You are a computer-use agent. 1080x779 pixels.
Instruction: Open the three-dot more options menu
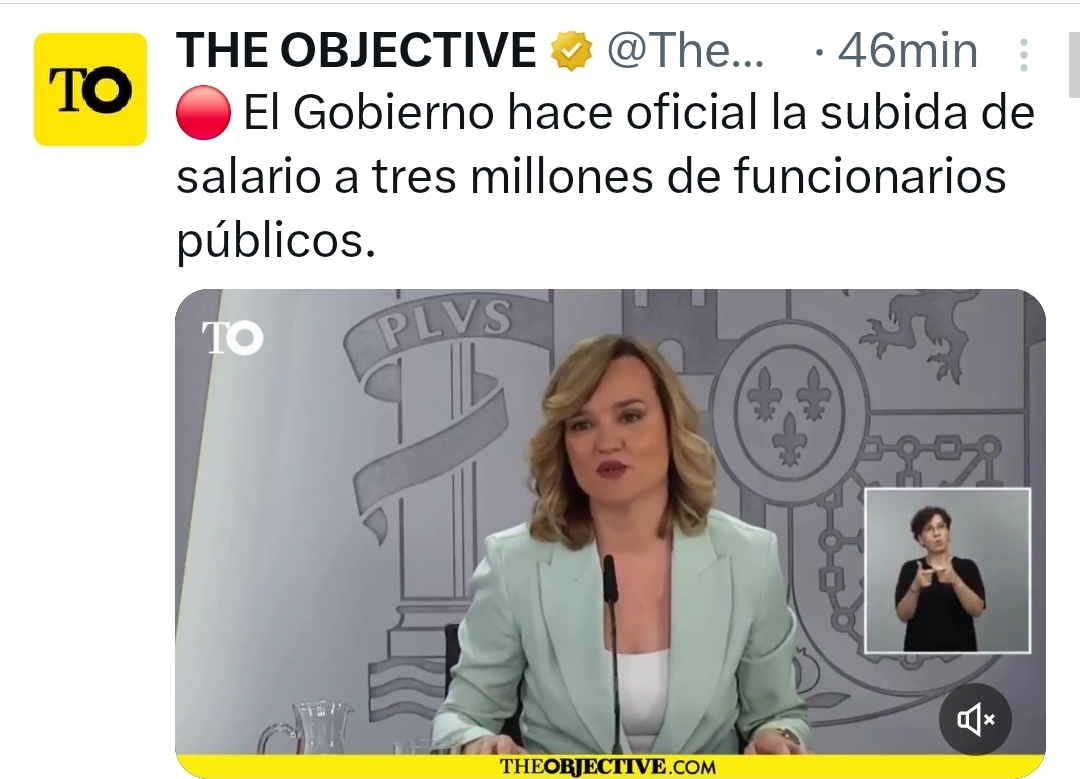pyautogui.click(x=1024, y=54)
